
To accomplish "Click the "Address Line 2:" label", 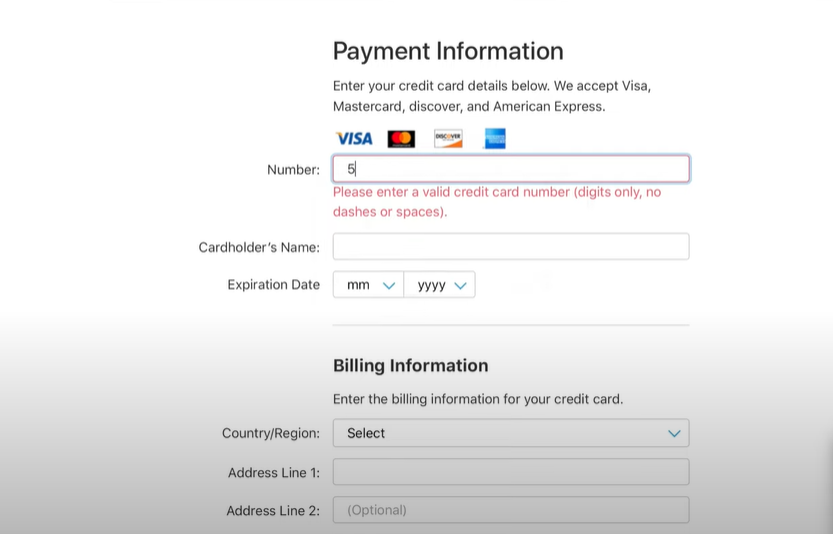I will pyautogui.click(x=272, y=510).
